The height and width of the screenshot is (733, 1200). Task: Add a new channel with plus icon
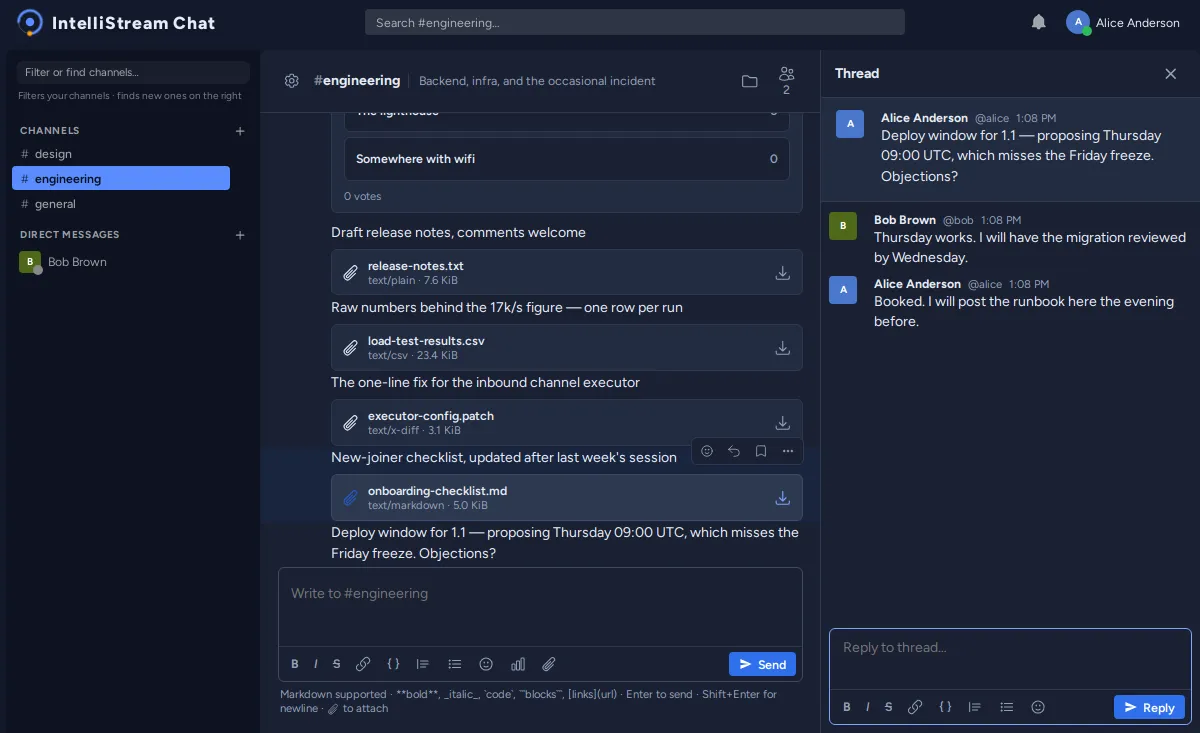240,131
